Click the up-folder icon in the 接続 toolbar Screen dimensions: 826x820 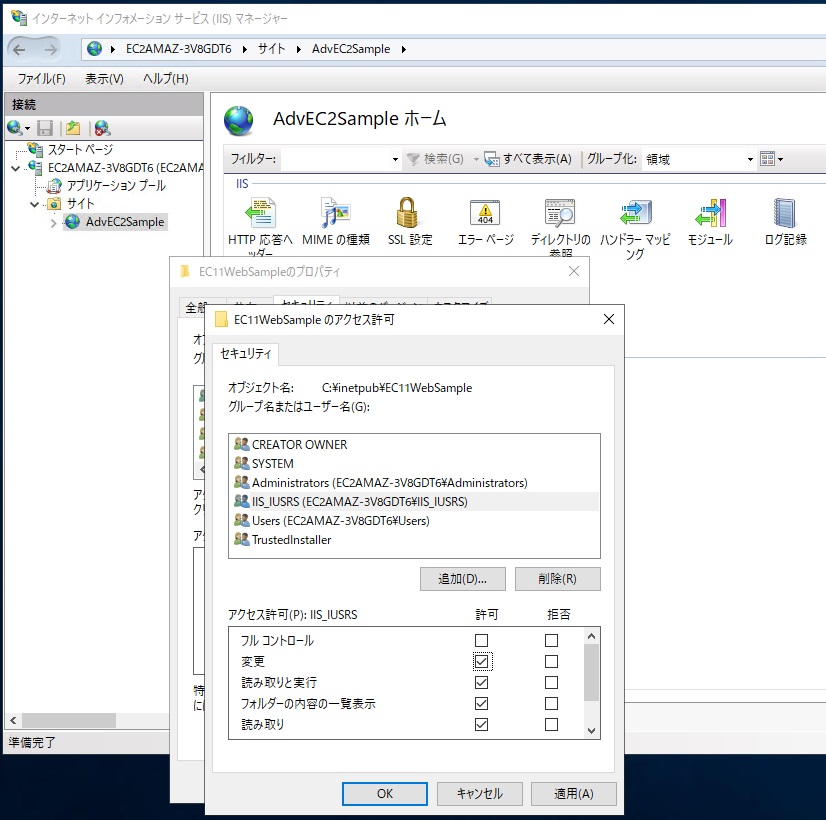[73, 128]
